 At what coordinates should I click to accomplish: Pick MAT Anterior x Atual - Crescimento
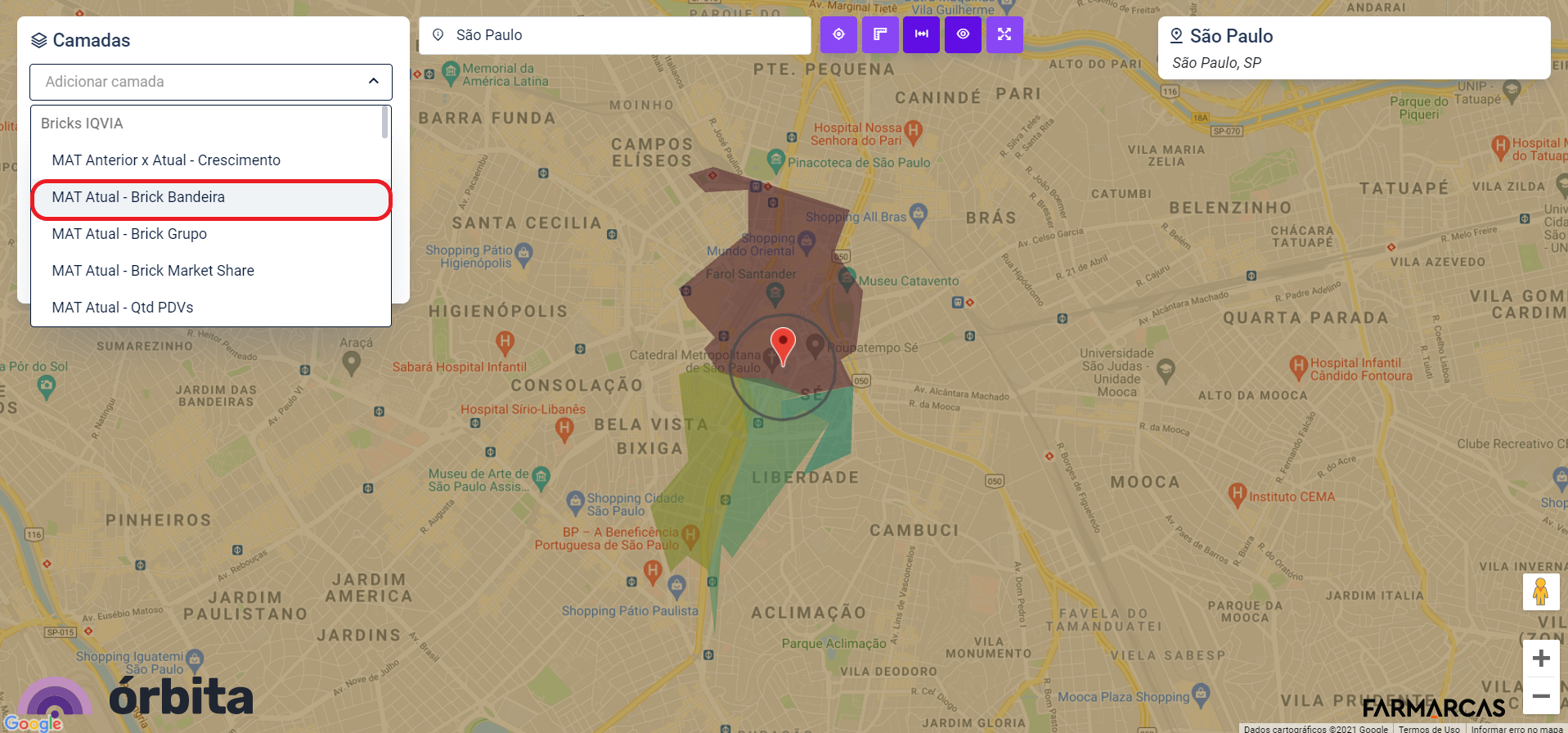(211, 160)
